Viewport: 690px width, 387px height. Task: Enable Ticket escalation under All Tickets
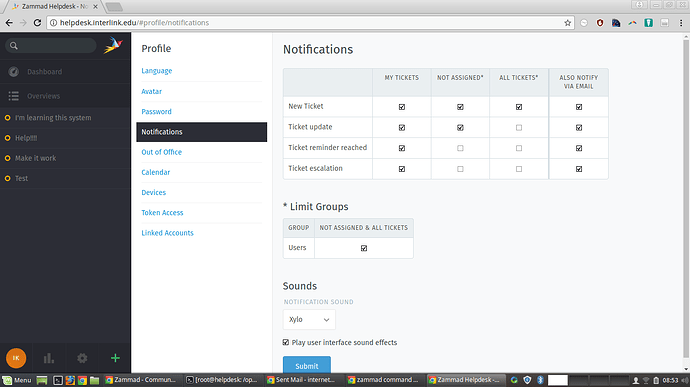[519, 169]
